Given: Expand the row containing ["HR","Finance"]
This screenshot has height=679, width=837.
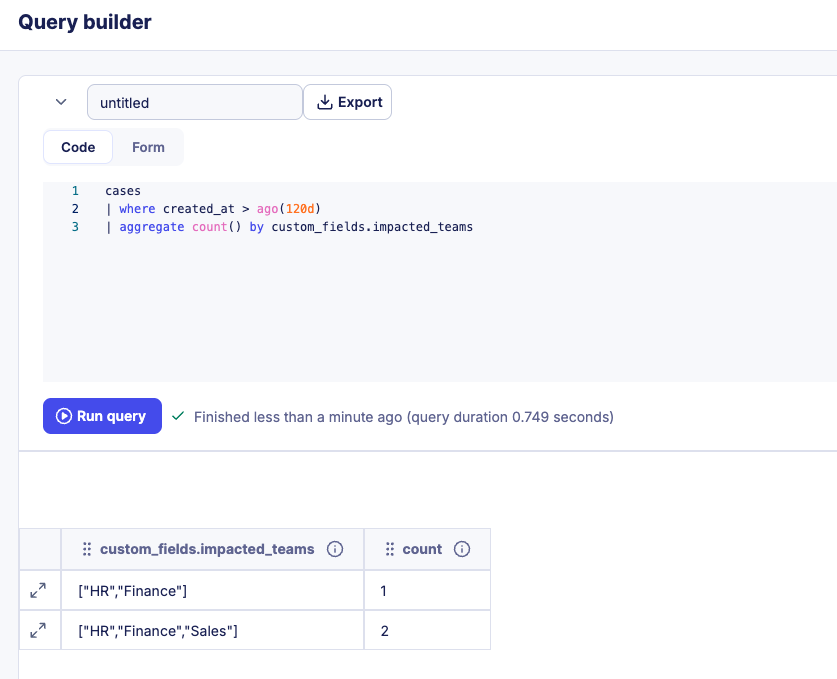Looking at the screenshot, I should (39, 590).
